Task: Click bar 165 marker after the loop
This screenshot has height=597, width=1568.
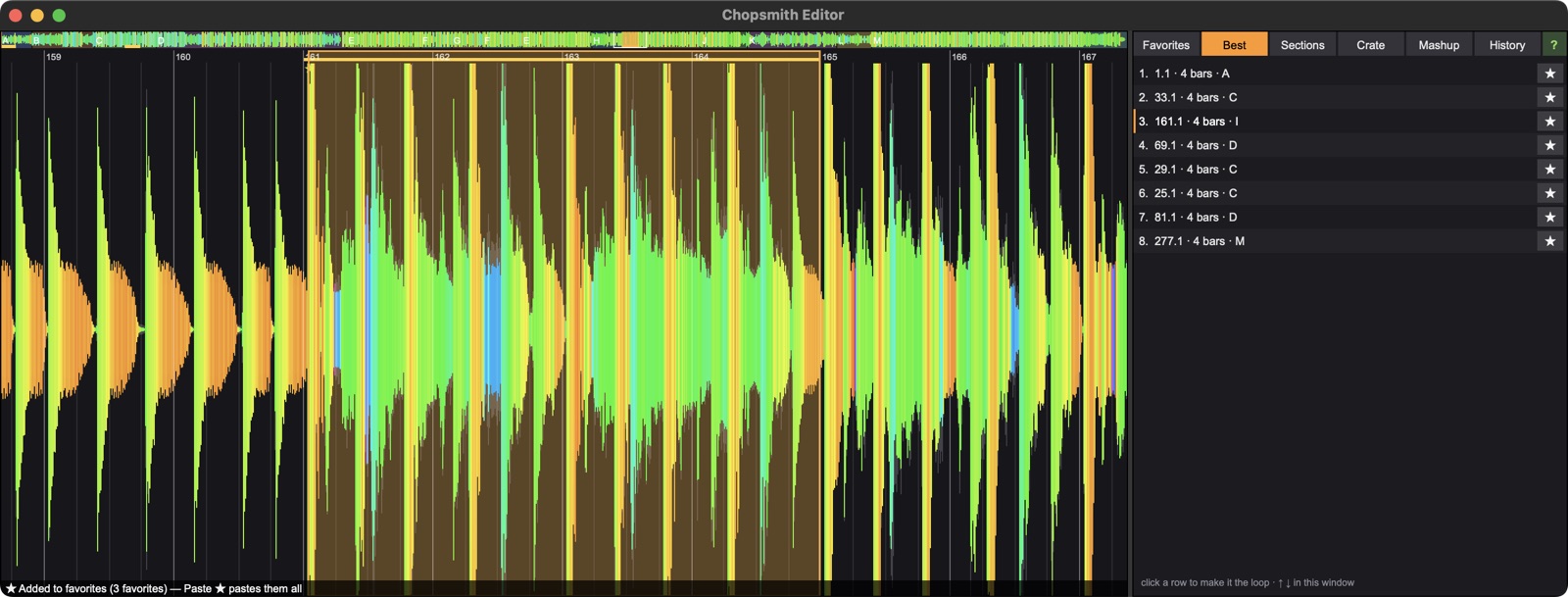Action: coord(830,57)
